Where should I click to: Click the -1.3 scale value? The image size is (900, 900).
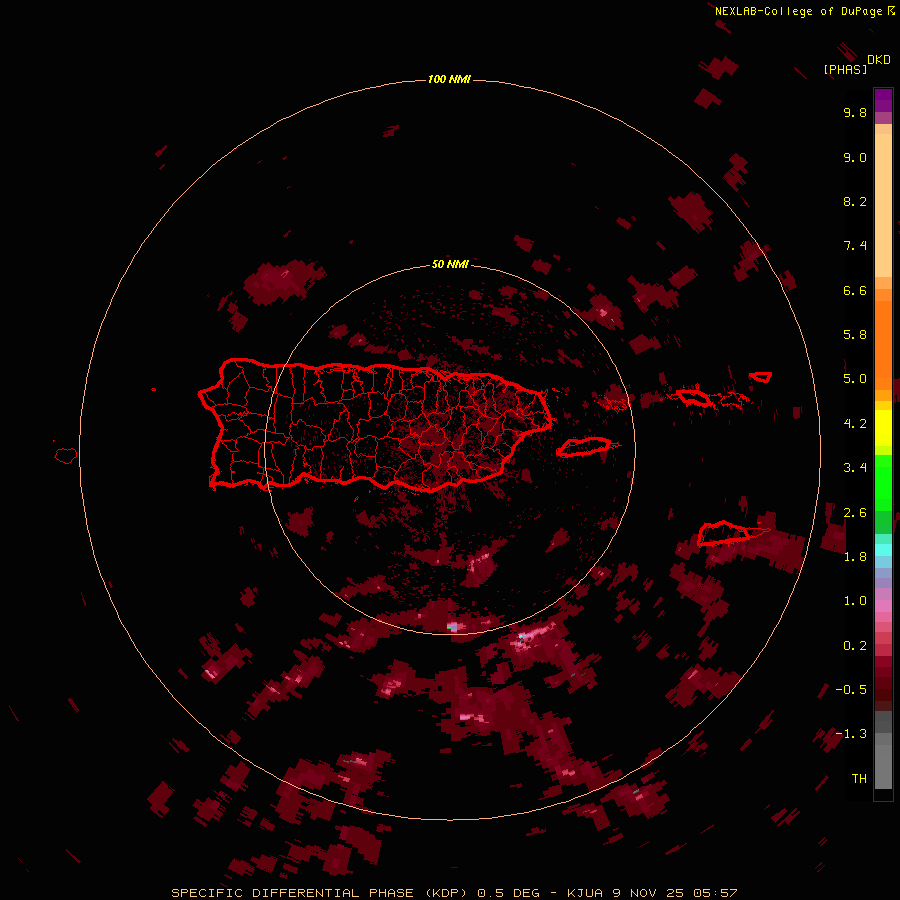click(x=851, y=734)
